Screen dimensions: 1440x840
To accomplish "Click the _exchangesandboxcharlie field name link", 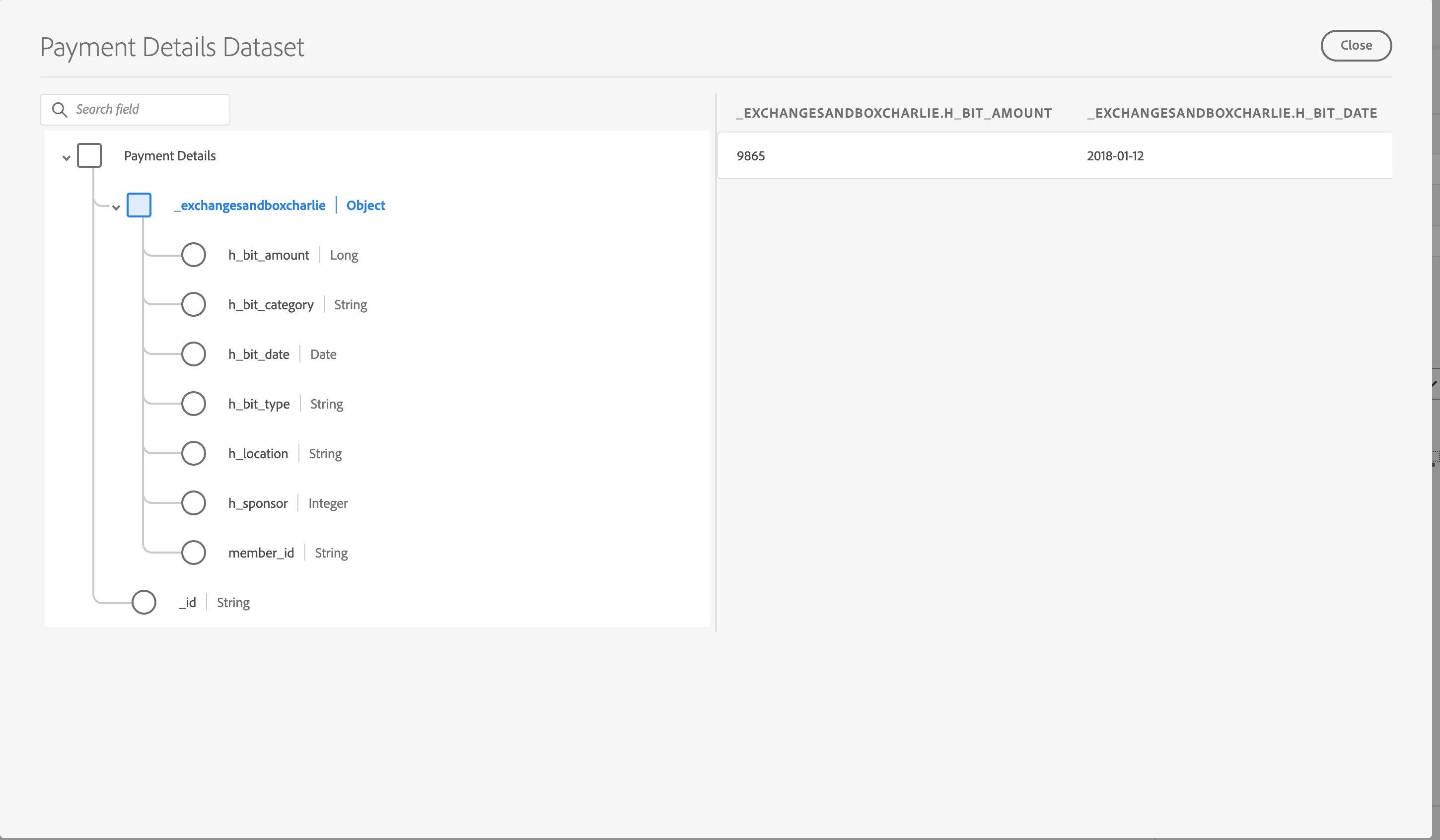I will coord(250,206).
